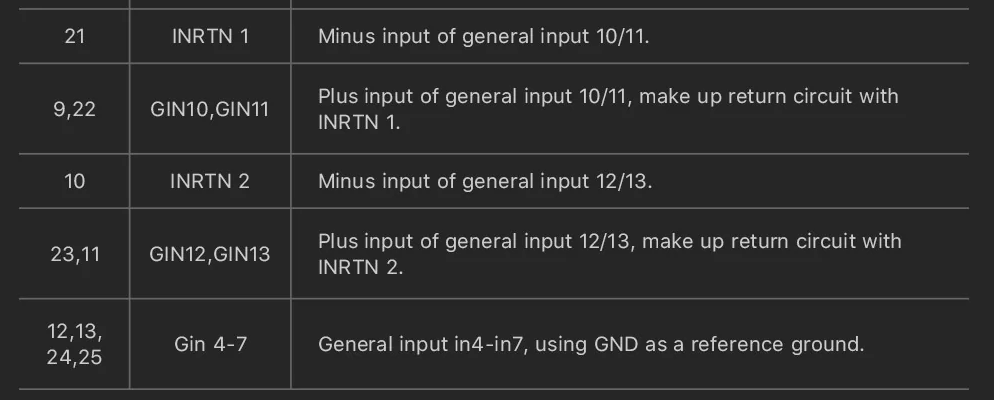The height and width of the screenshot is (400, 1000).
Task: Click the INRTN 1 signal name
Action: point(210,36)
